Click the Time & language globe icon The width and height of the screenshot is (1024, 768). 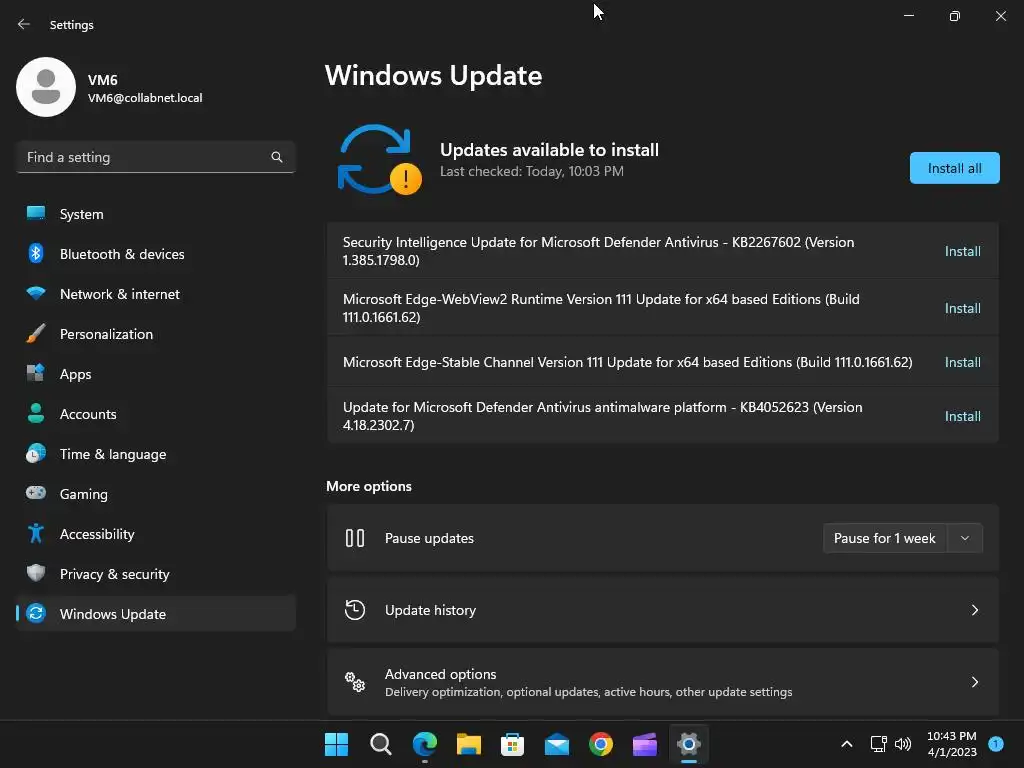[x=36, y=453]
